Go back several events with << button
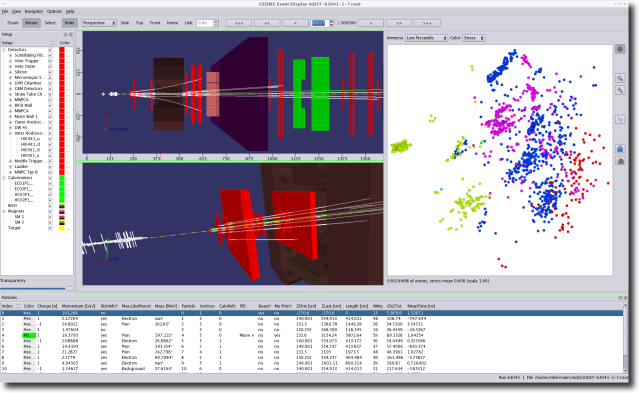 pyautogui.click(x=267, y=23)
